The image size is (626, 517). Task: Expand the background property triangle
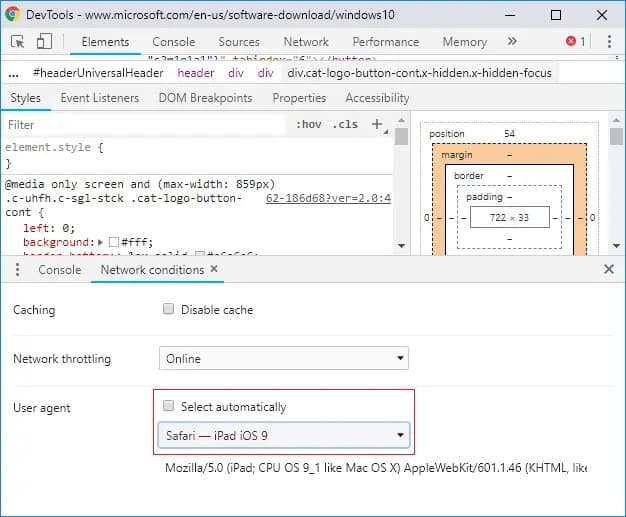coord(100,242)
